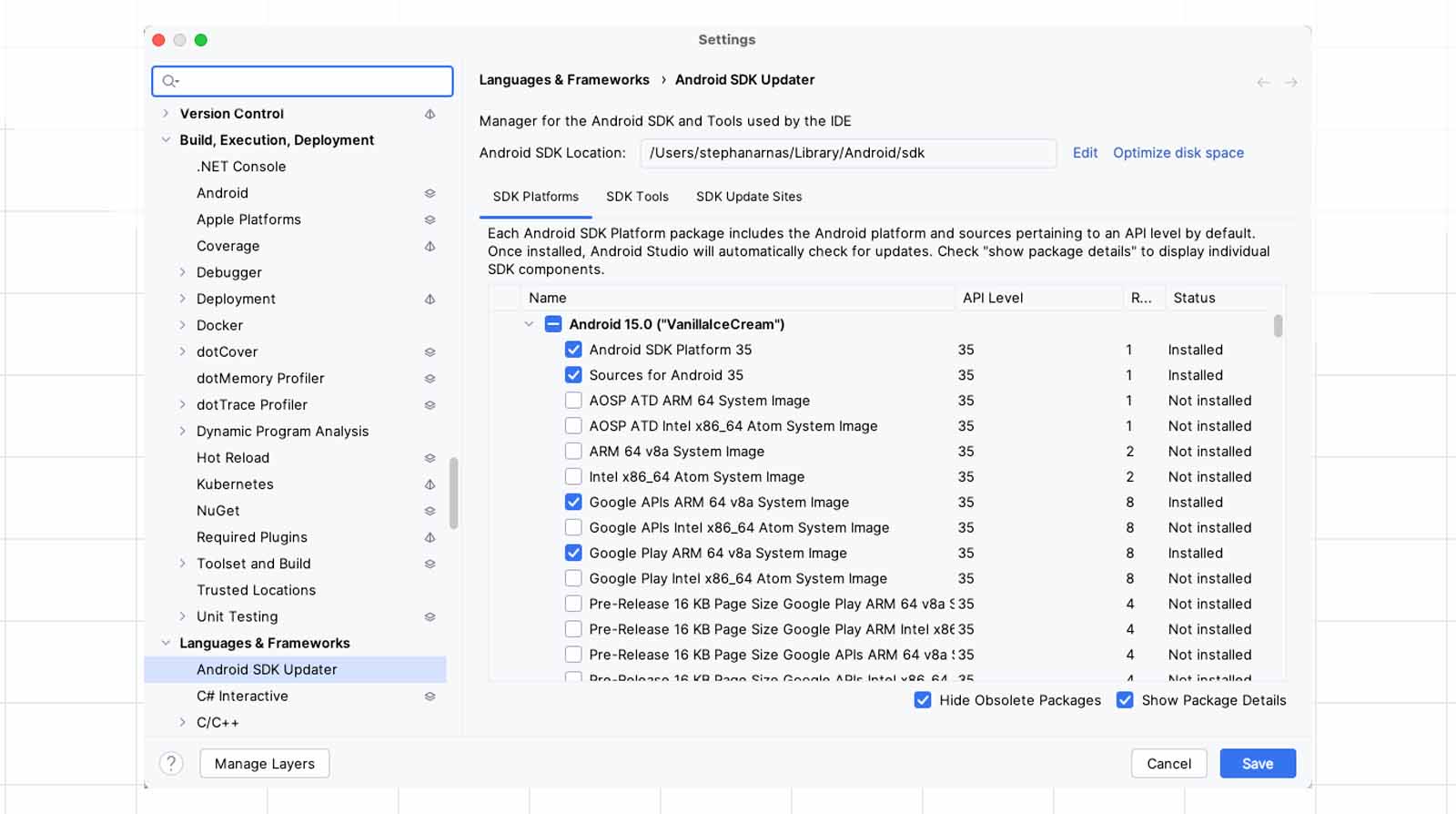Toggle Show Package Details checkbox
This screenshot has height=814, width=1456.
pyautogui.click(x=1125, y=700)
